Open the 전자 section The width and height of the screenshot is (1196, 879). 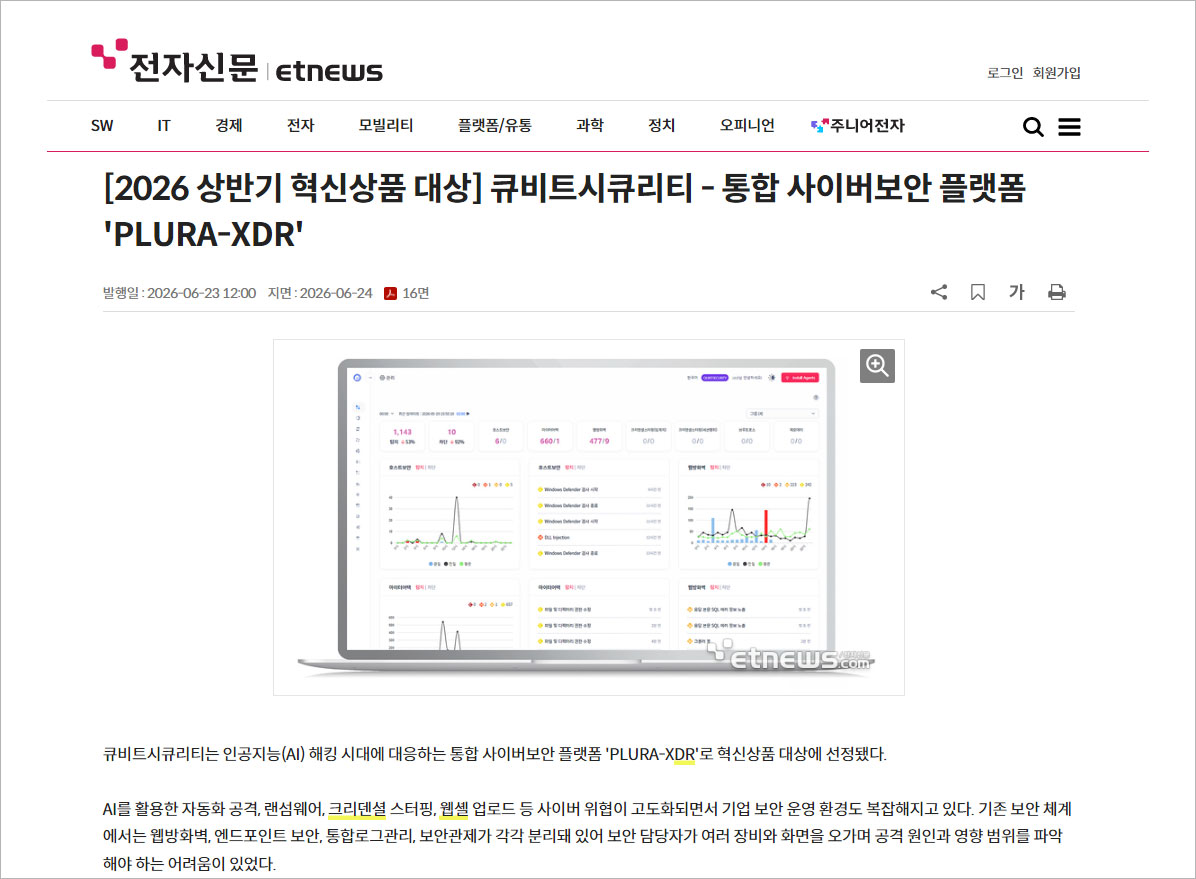pyautogui.click(x=301, y=126)
